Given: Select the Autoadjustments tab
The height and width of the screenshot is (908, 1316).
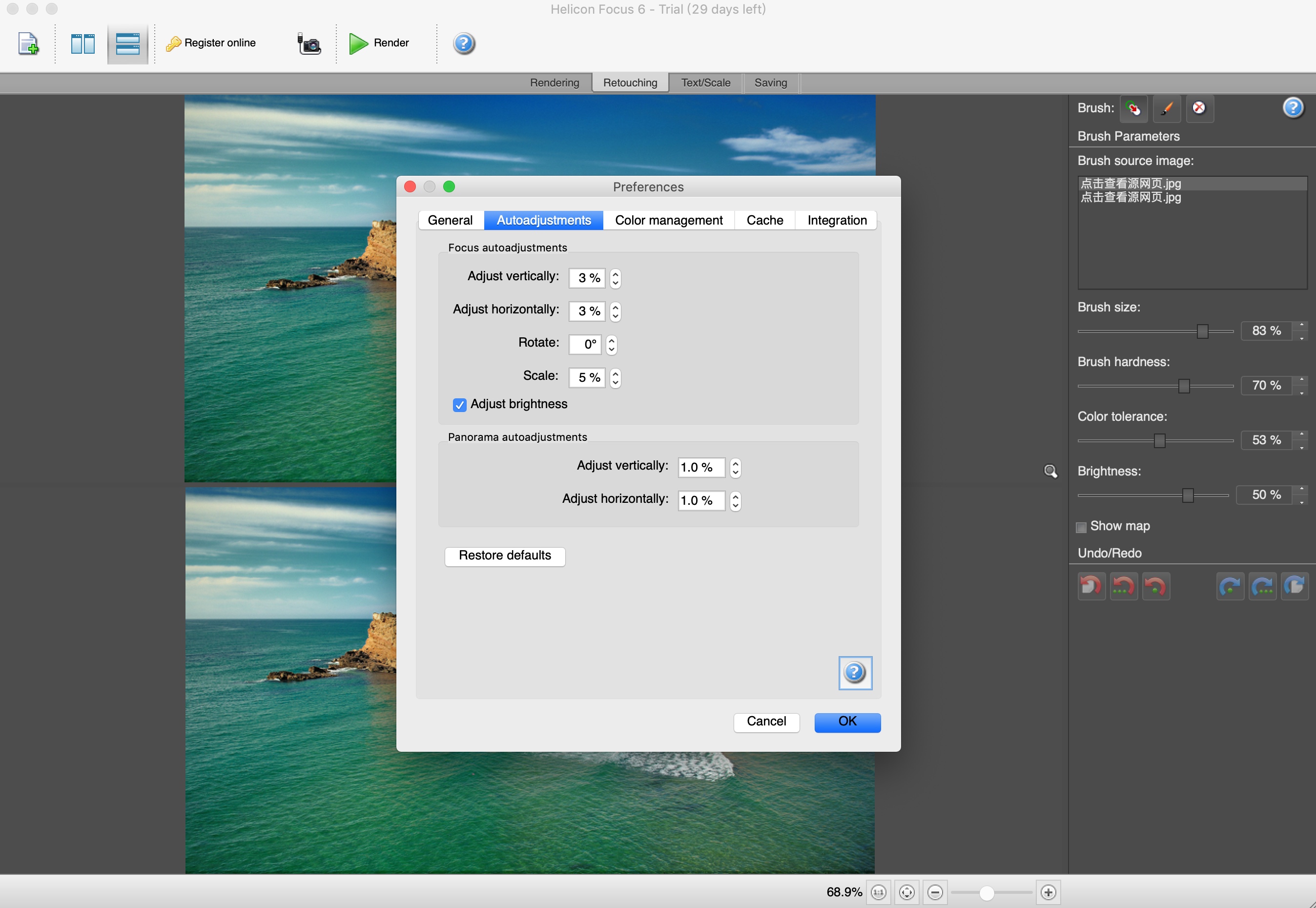Looking at the screenshot, I should (x=544, y=220).
